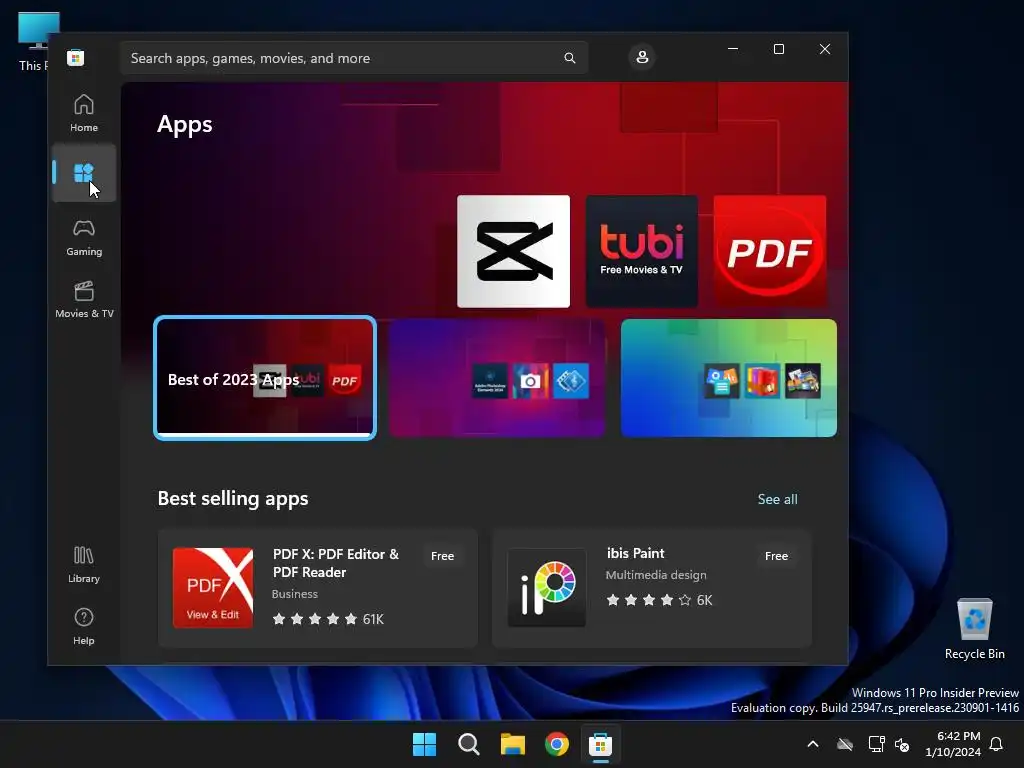Select the Best of 2023 Apps banner
The width and height of the screenshot is (1024, 768).
click(265, 378)
